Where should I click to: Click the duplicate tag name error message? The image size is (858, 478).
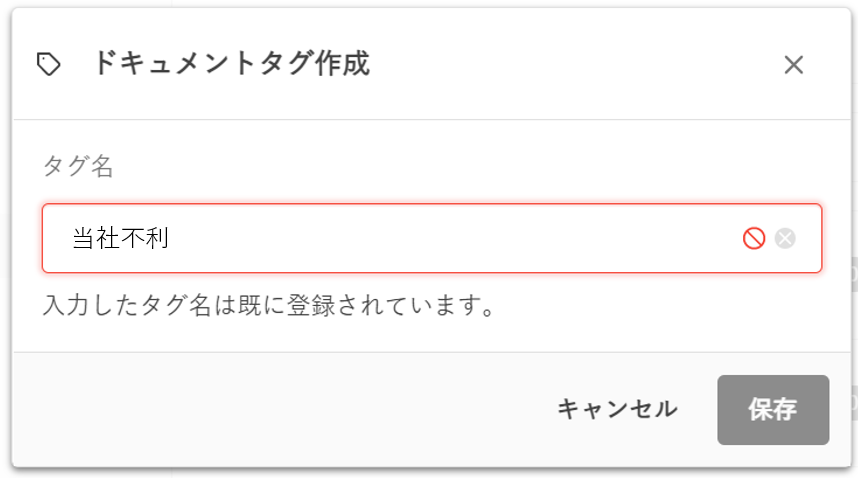pos(270,303)
